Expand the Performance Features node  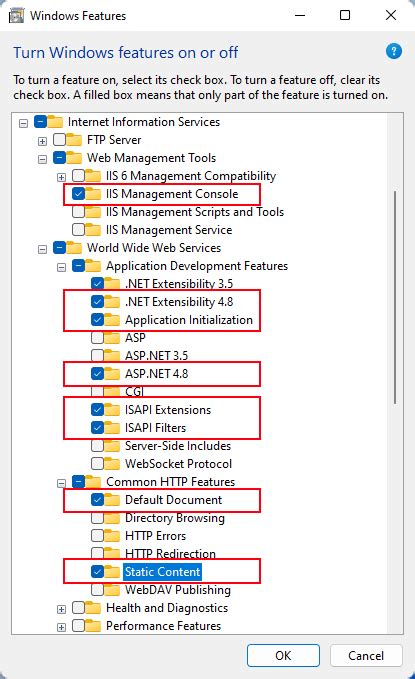(x=62, y=627)
